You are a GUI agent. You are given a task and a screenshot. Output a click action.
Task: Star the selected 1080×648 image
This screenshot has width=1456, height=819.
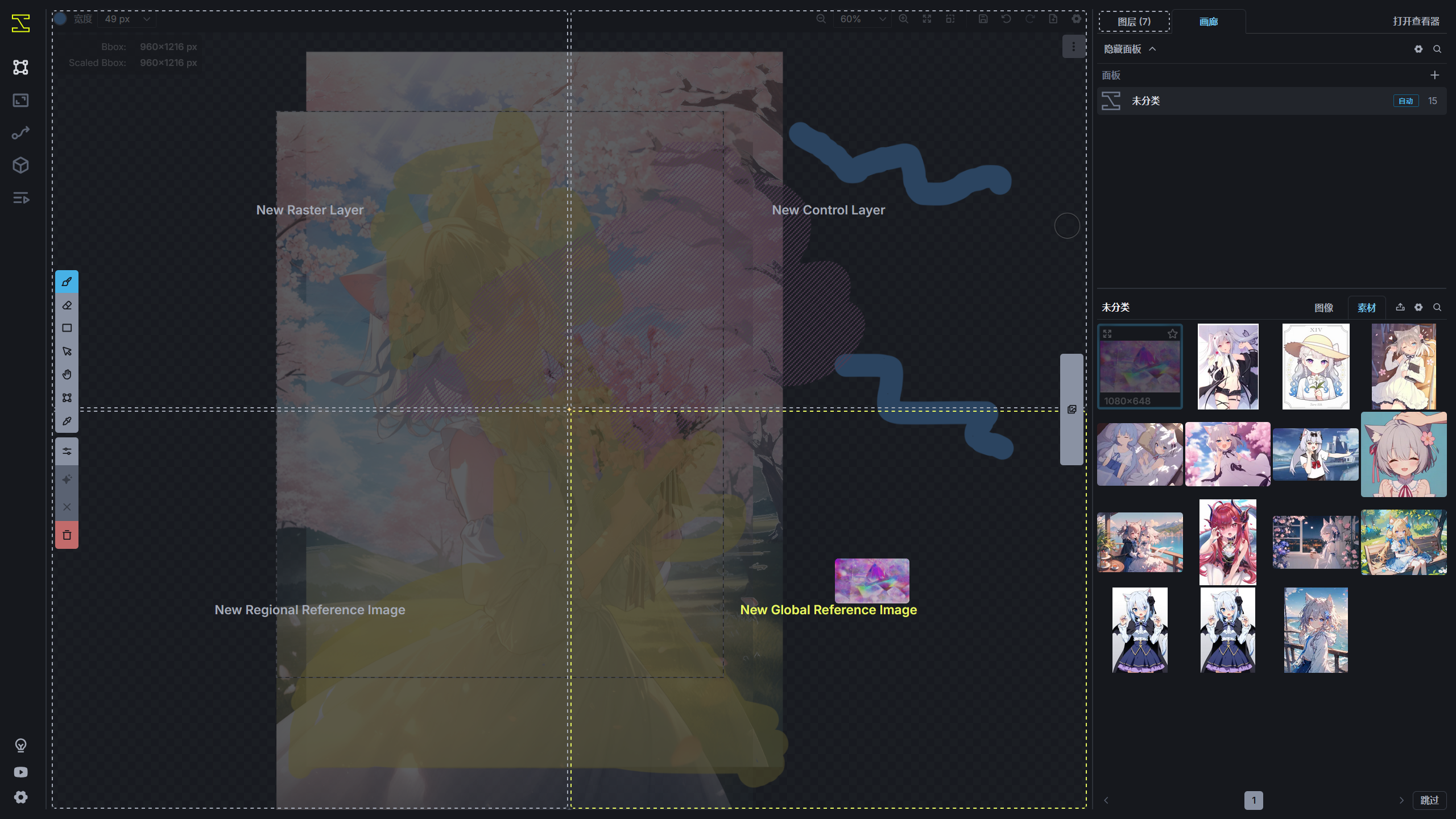click(1172, 334)
